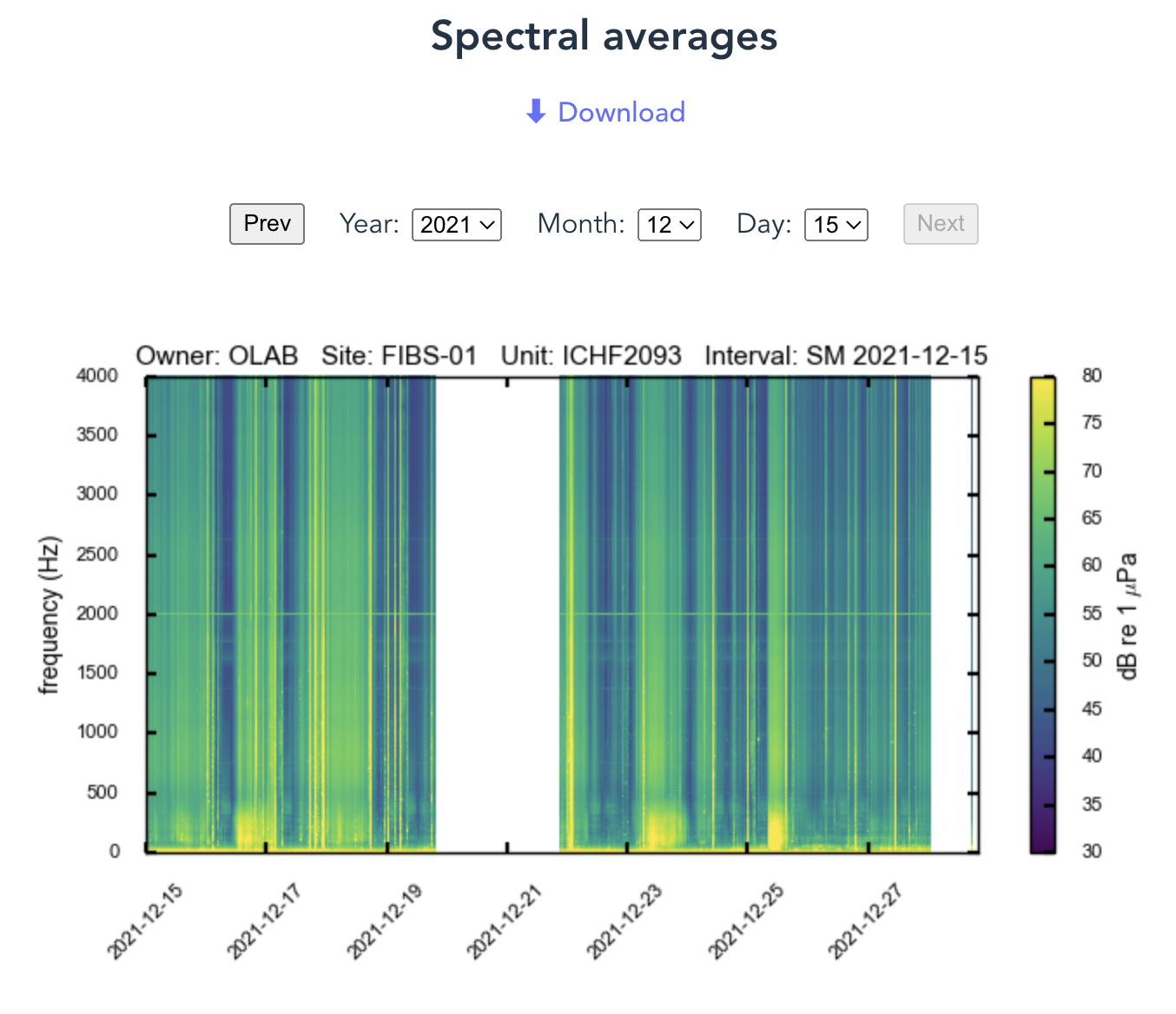
Task: Click the 2021-12-21 date axis label
Action: pyautogui.click(x=505, y=922)
